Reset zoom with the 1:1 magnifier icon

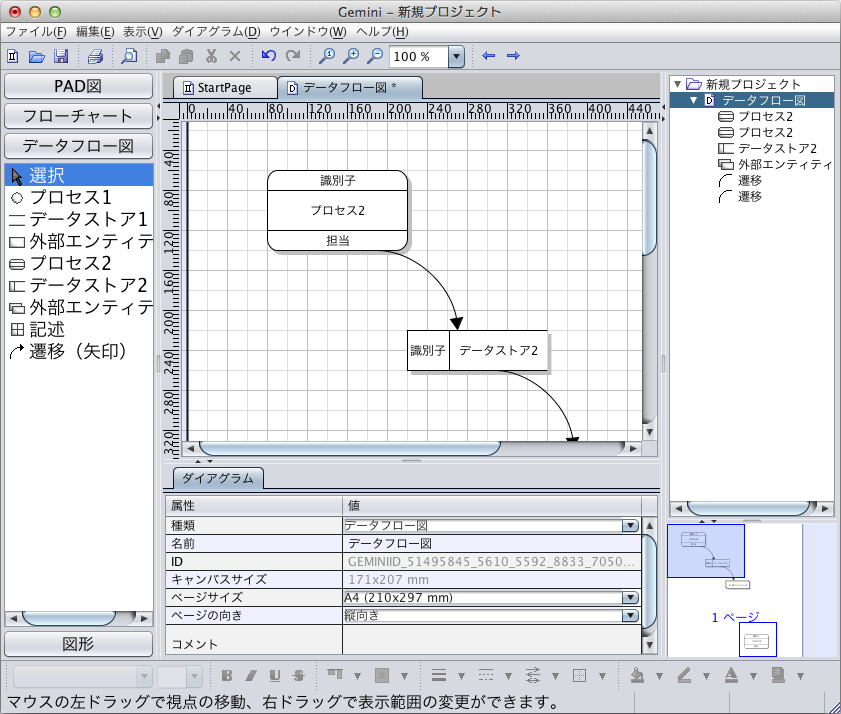[x=327, y=56]
